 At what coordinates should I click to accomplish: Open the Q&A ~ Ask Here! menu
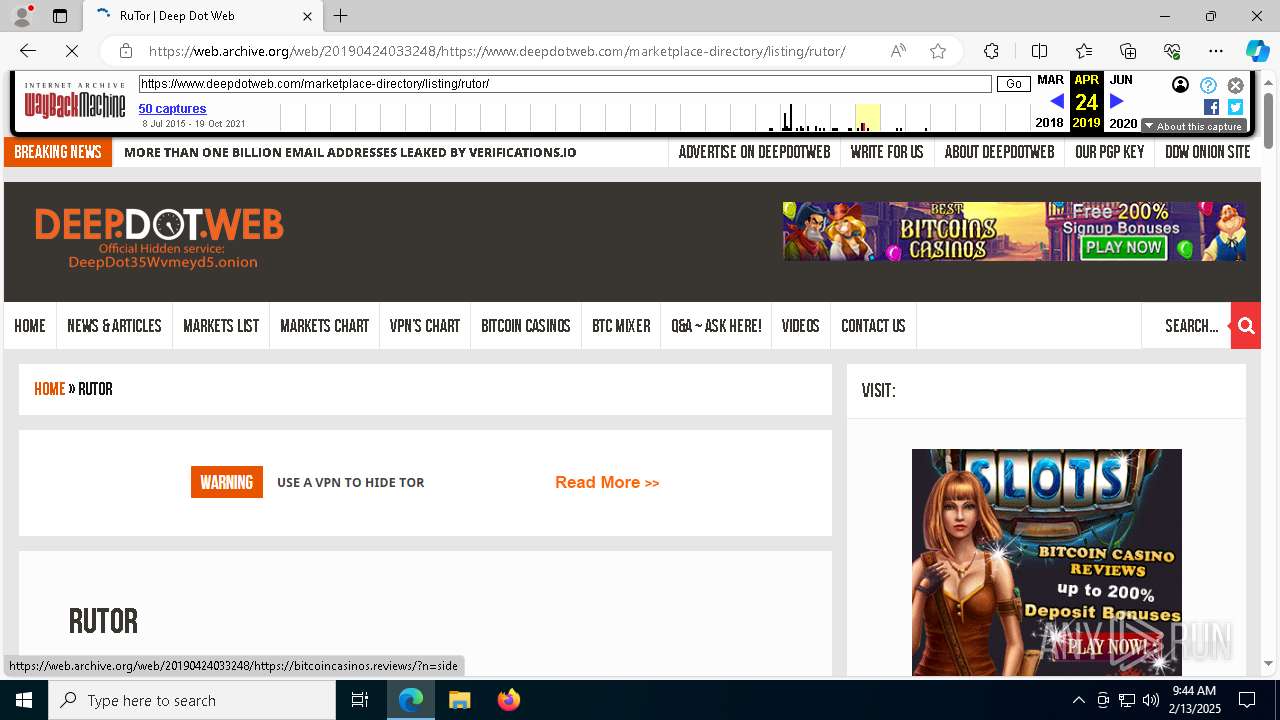716,326
